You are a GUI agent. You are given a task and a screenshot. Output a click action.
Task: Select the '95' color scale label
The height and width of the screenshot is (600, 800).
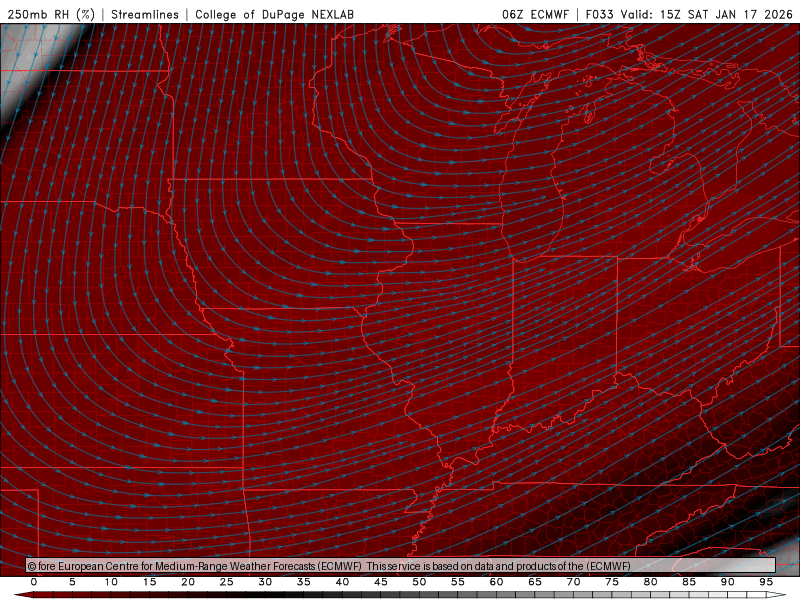pos(766,582)
